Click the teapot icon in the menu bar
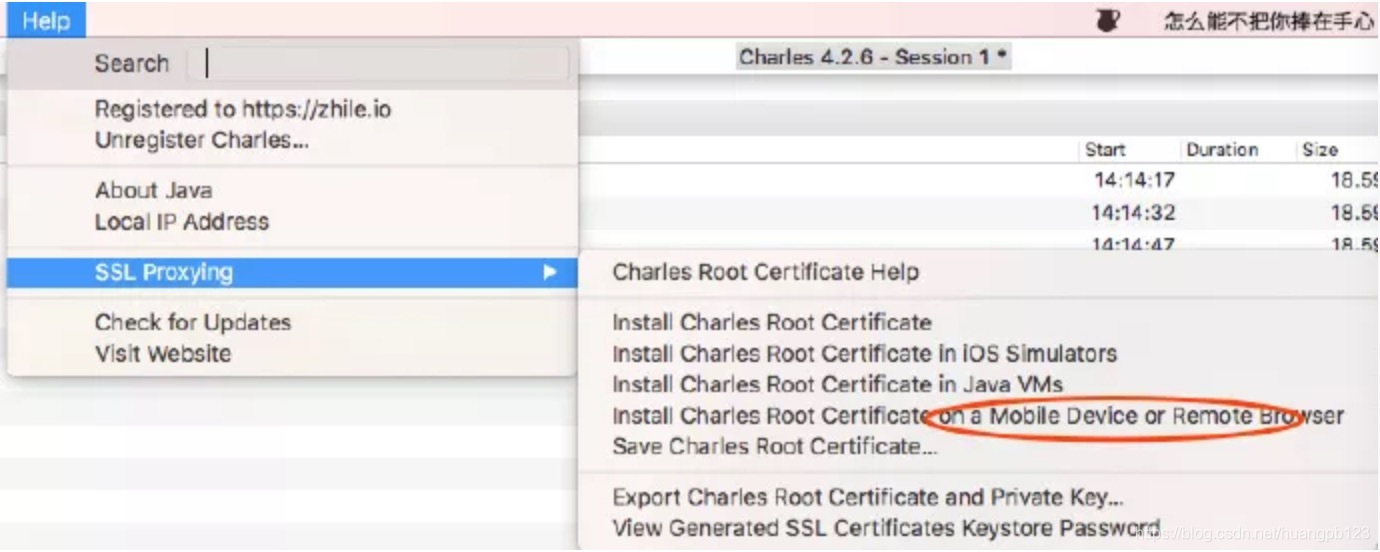 pyautogui.click(x=1107, y=20)
